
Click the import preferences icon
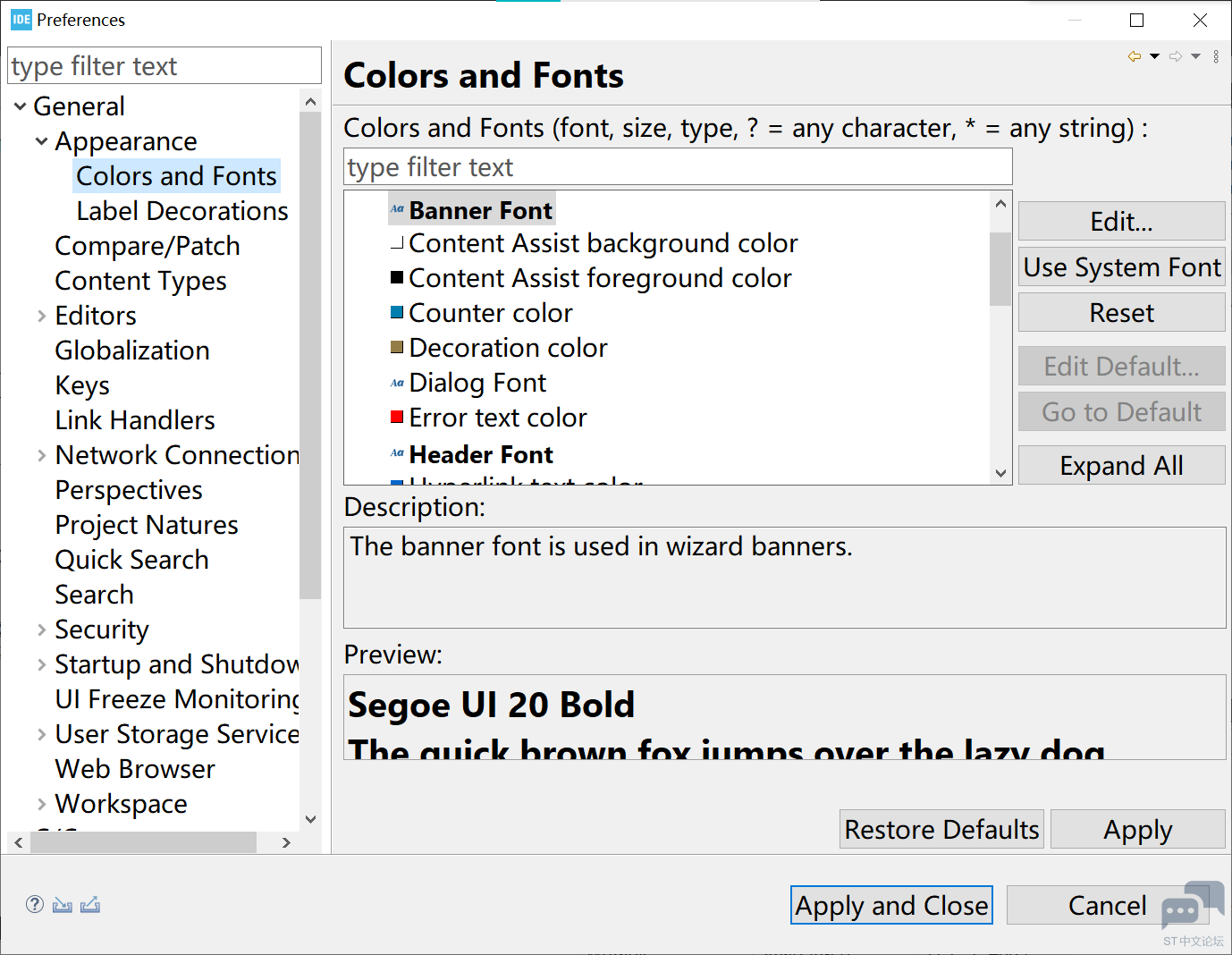[62, 905]
